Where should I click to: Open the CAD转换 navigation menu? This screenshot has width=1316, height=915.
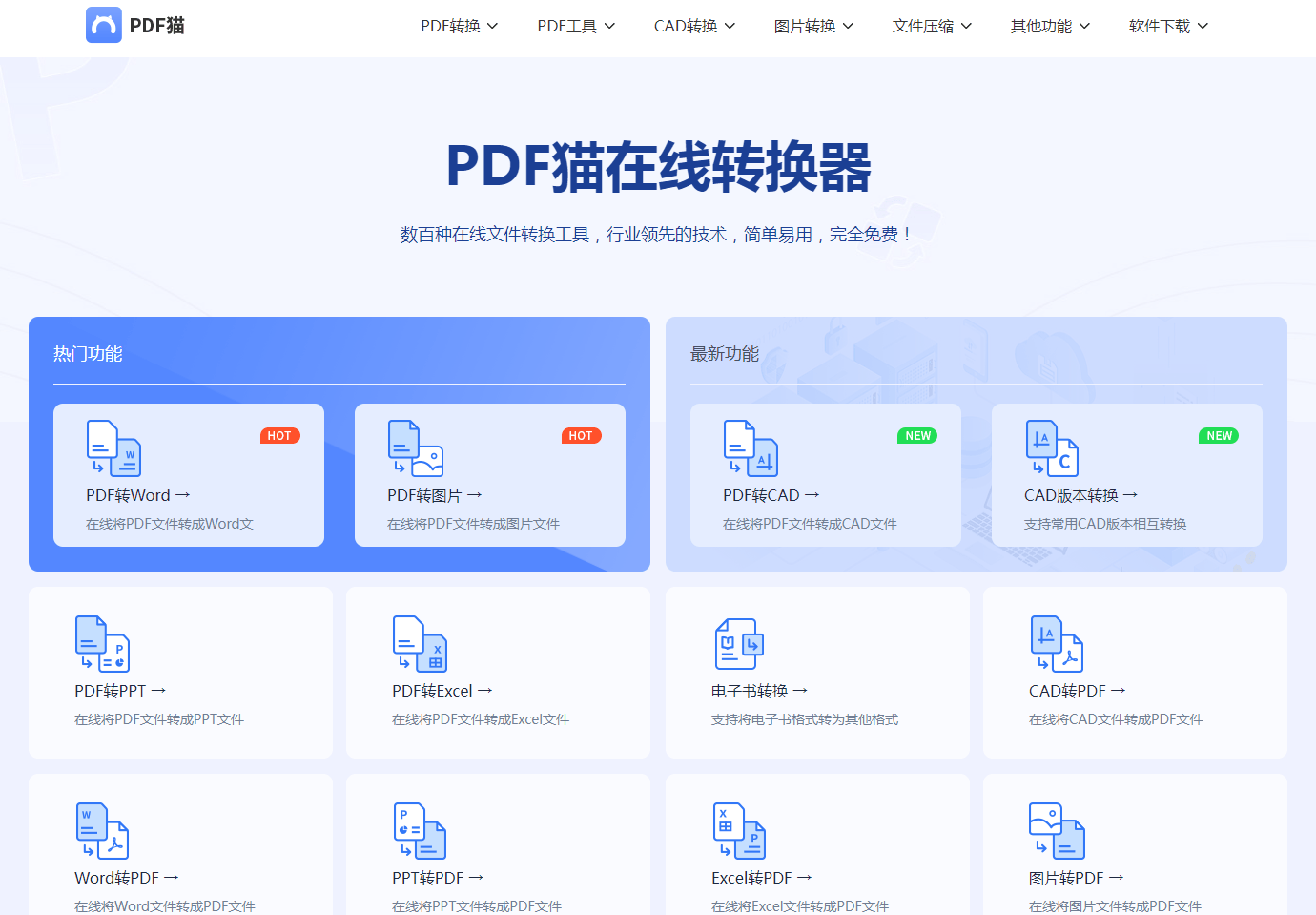click(x=695, y=27)
